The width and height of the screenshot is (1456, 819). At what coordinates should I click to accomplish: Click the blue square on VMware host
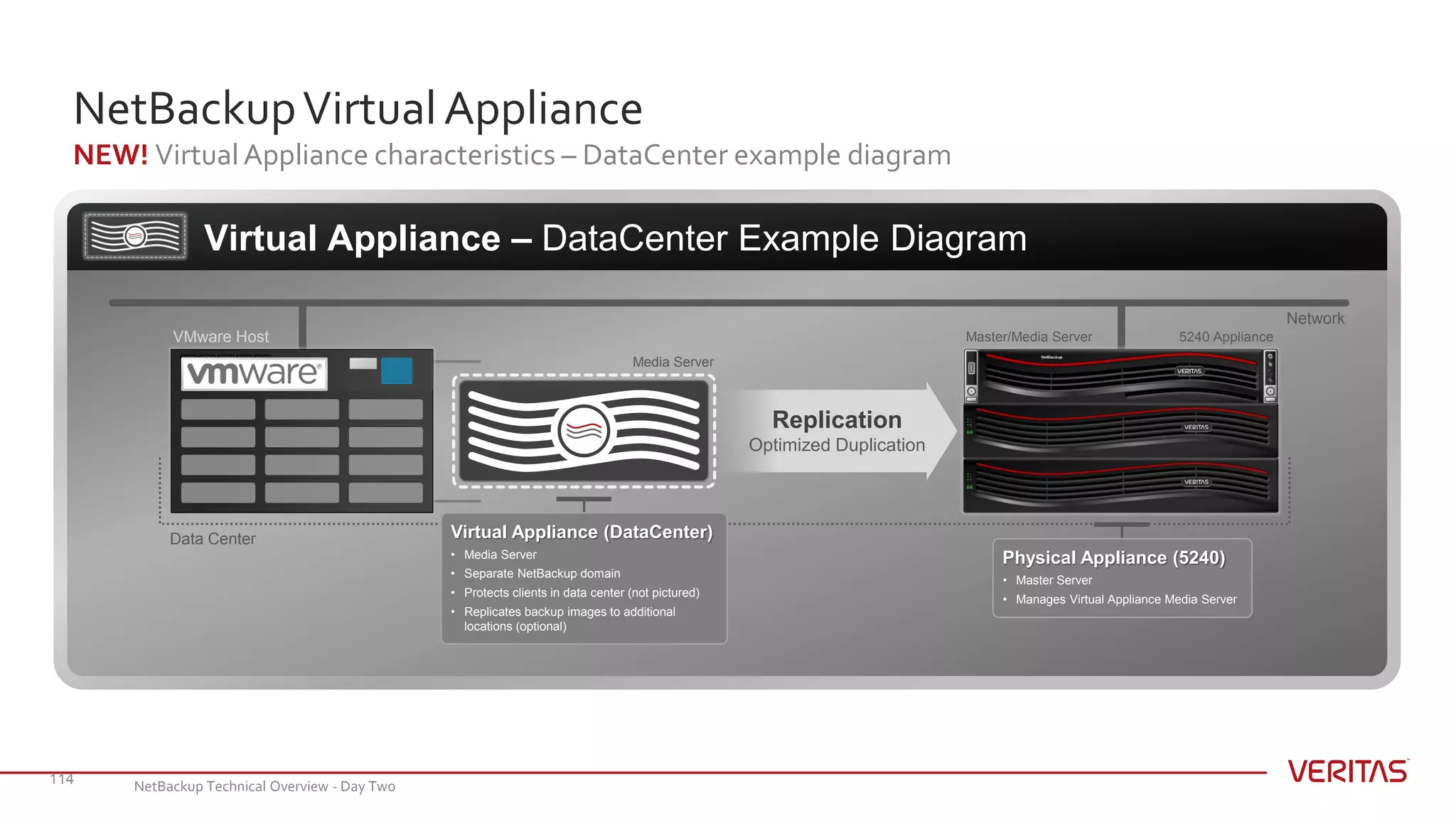tap(397, 371)
